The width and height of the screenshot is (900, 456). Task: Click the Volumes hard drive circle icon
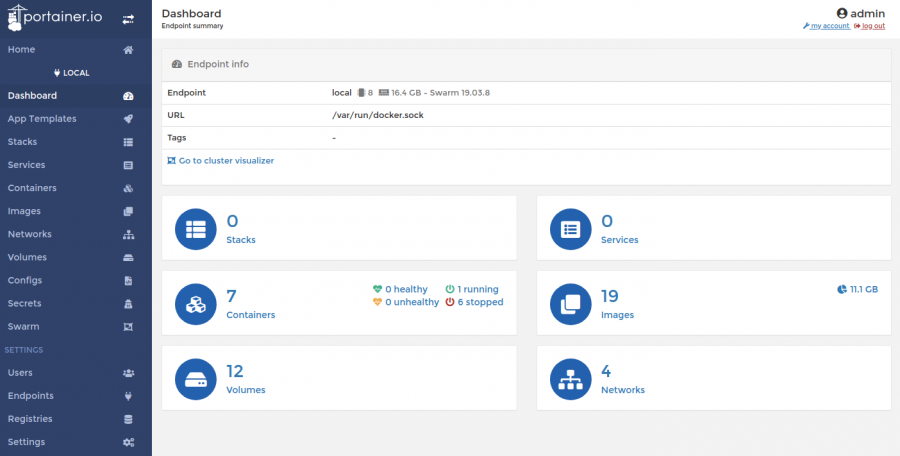(196, 379)
